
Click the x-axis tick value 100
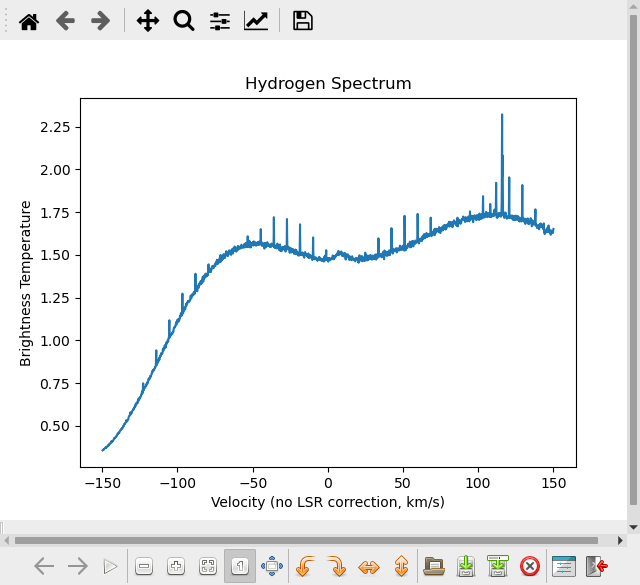478,483
